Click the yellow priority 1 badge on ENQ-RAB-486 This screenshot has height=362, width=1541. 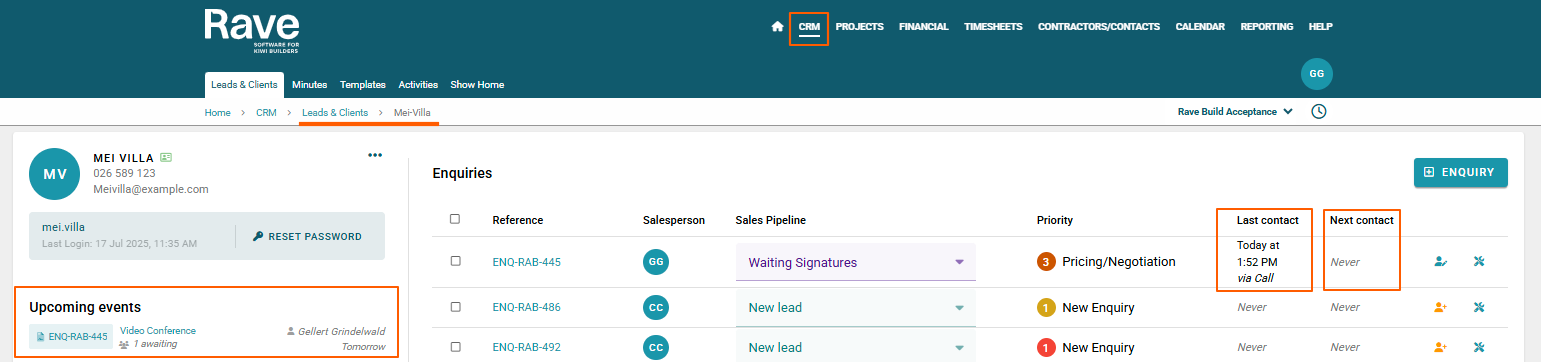(1046, 307)
